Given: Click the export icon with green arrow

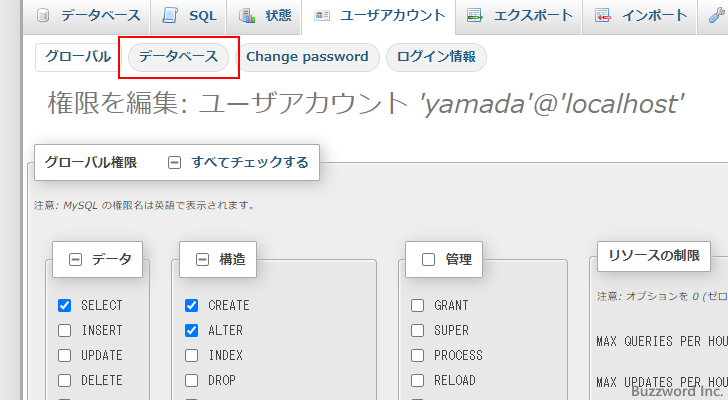Looking at the screenshot, I should (x=474, y=16).
